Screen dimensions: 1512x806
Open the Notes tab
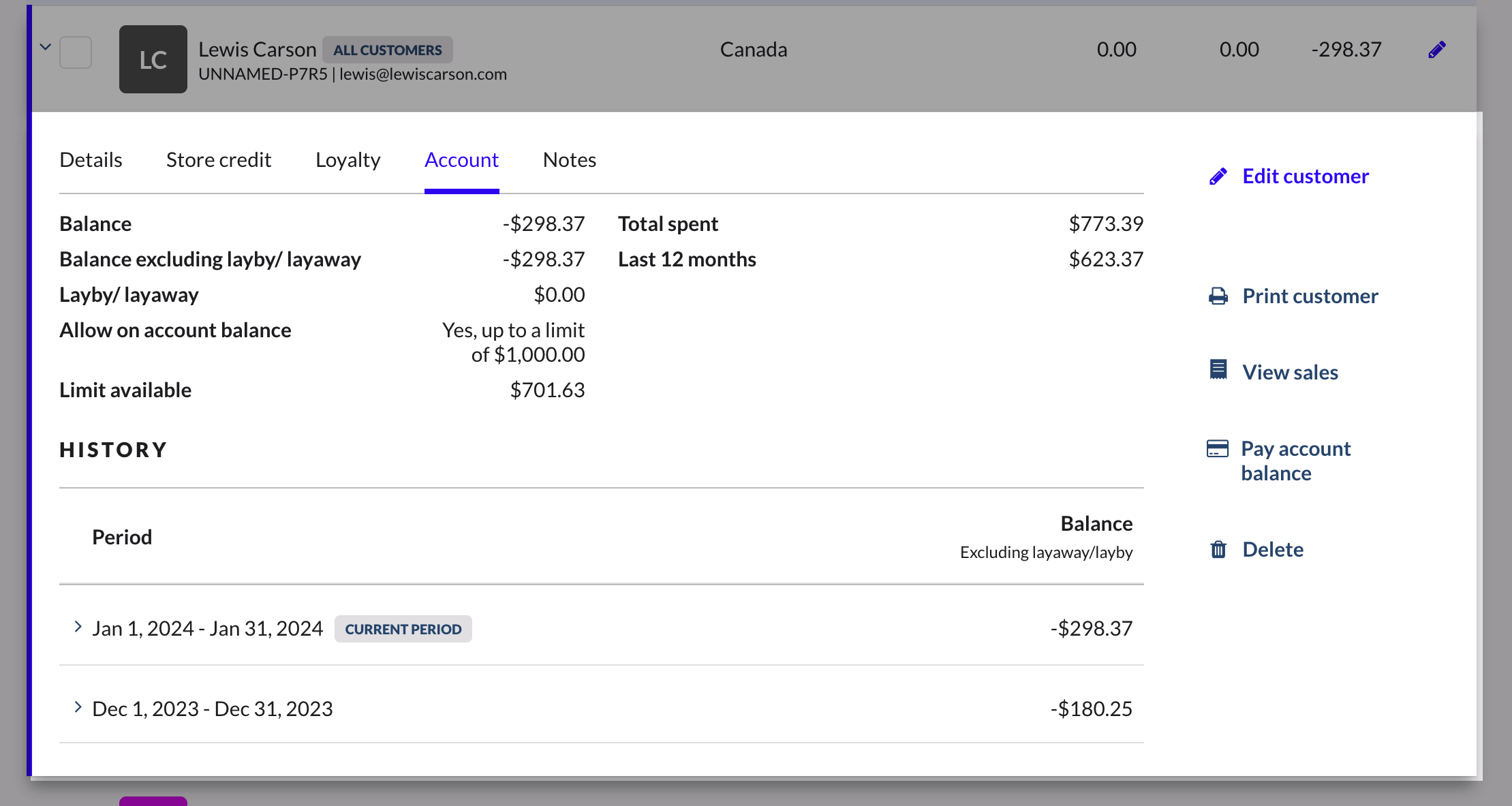[x=570, y=159]
